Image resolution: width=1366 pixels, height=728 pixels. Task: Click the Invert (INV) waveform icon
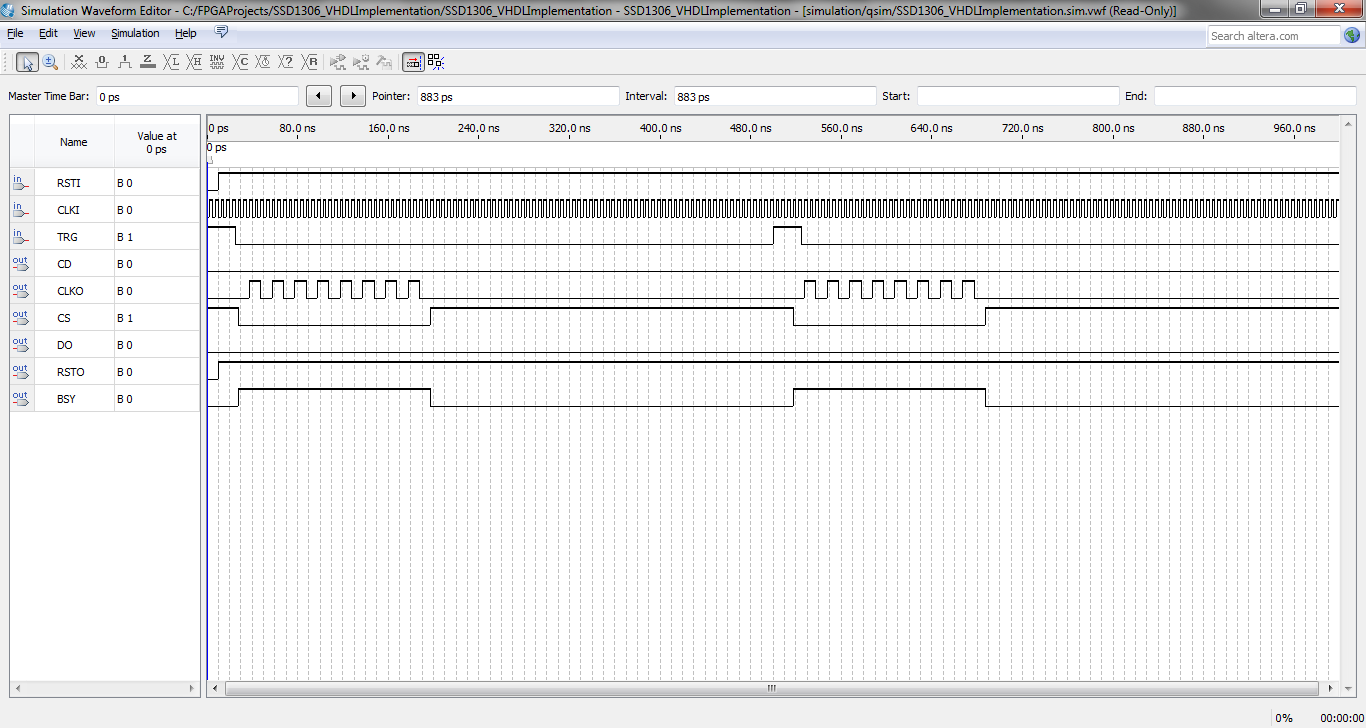click(217, 62)
